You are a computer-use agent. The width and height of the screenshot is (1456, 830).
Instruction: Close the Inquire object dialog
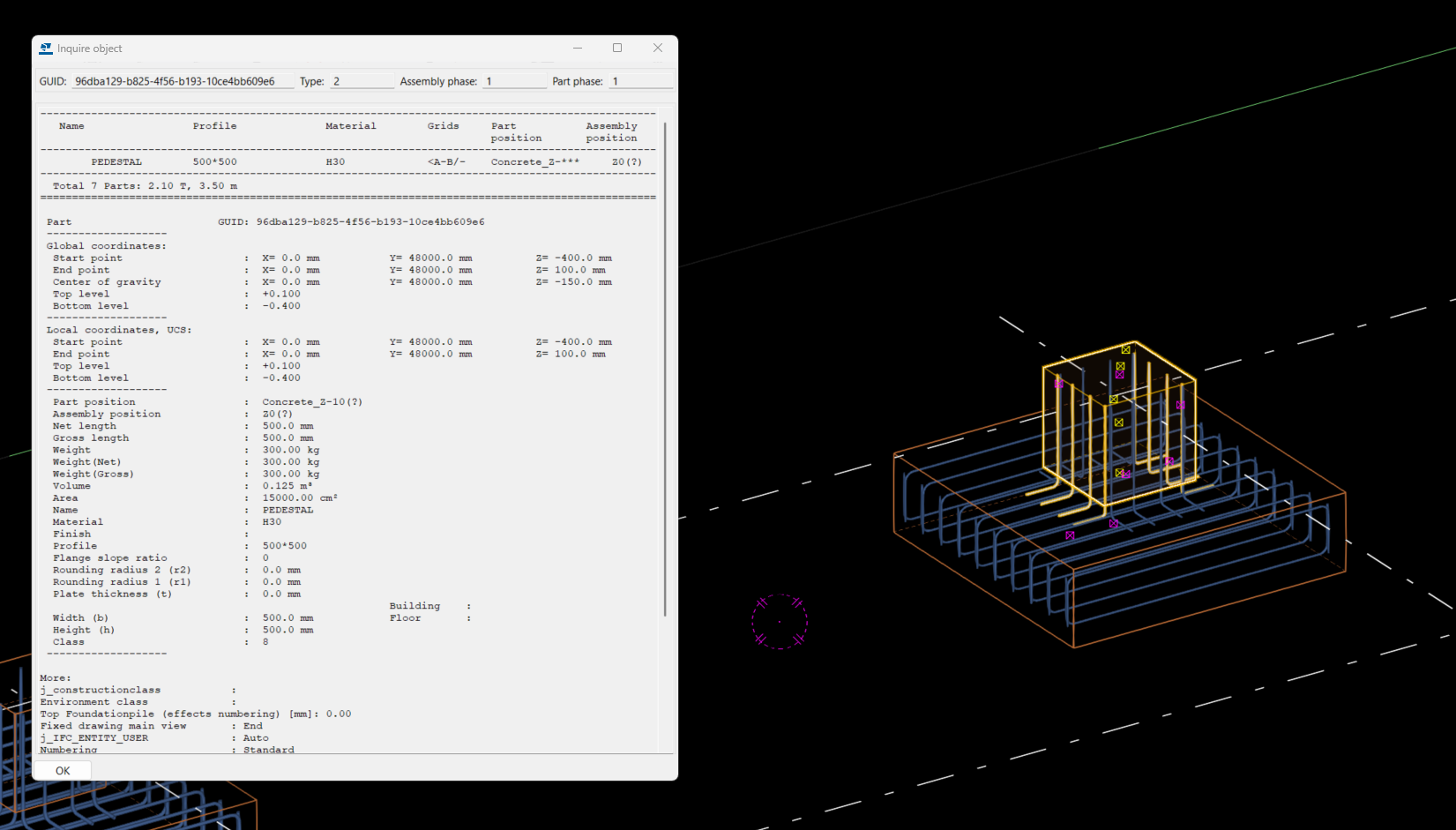tap(658, 49)
